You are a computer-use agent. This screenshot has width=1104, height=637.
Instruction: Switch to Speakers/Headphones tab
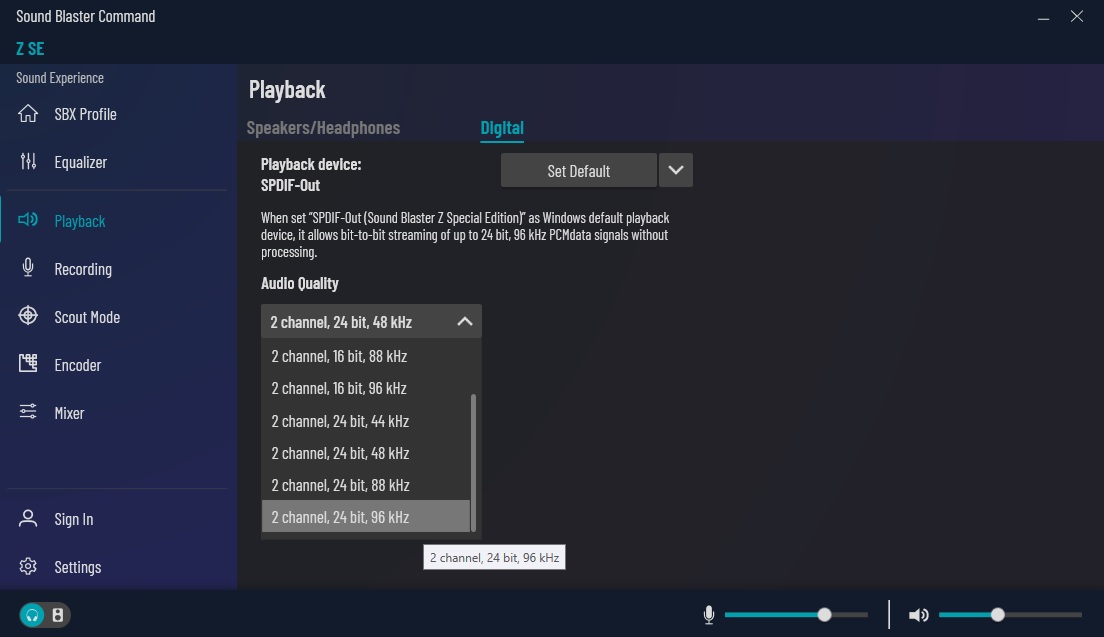(x=323, y=127)
